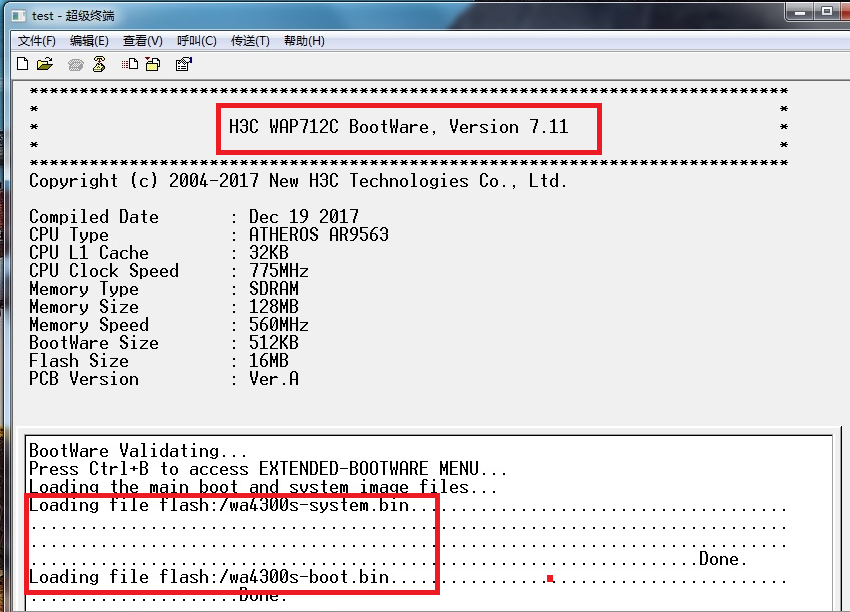Click the 'Compiled Date' label
The height and width of the screenshot is (612, 850).
94,217
